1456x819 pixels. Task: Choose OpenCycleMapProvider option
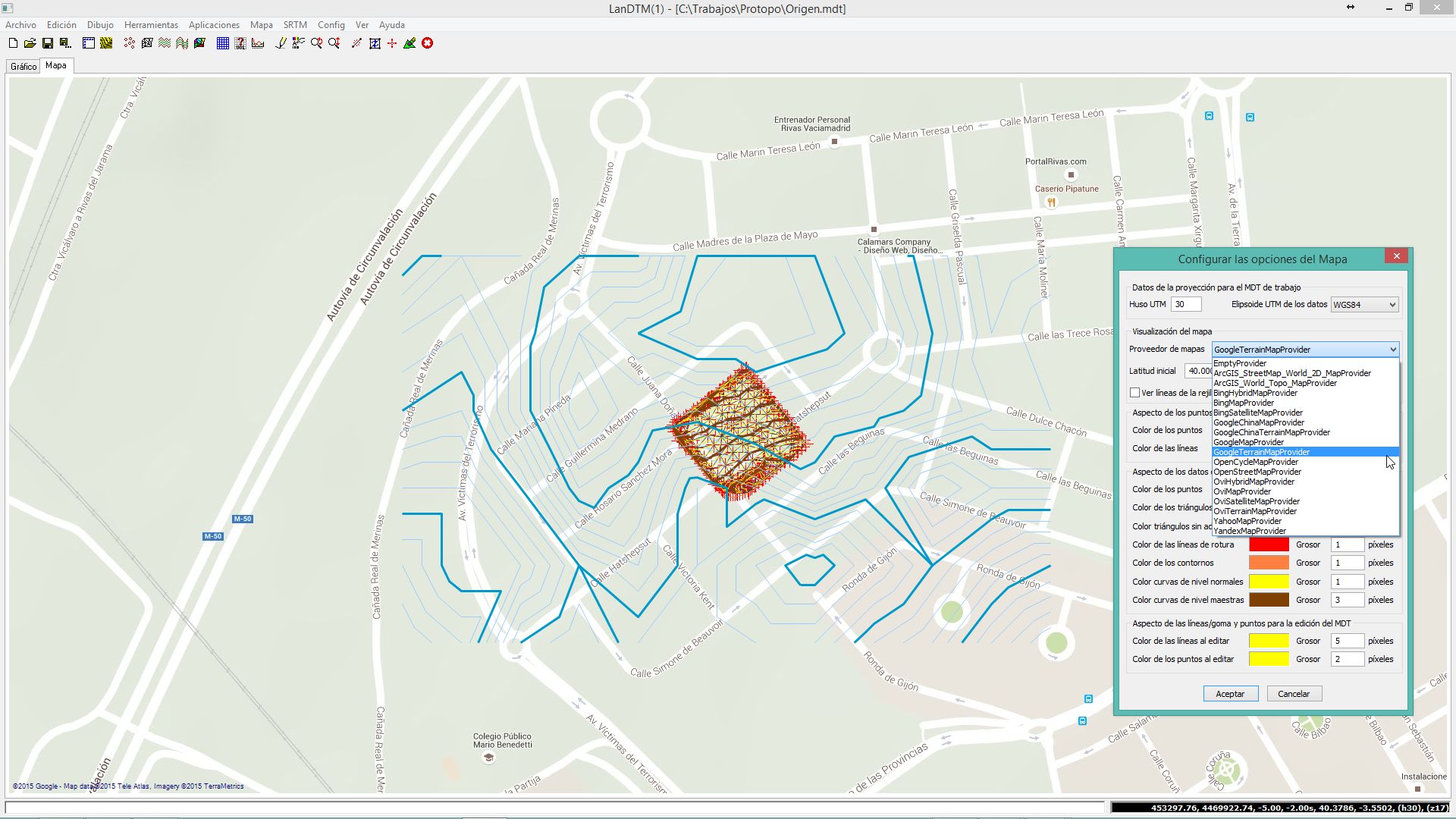point(1305,462)
